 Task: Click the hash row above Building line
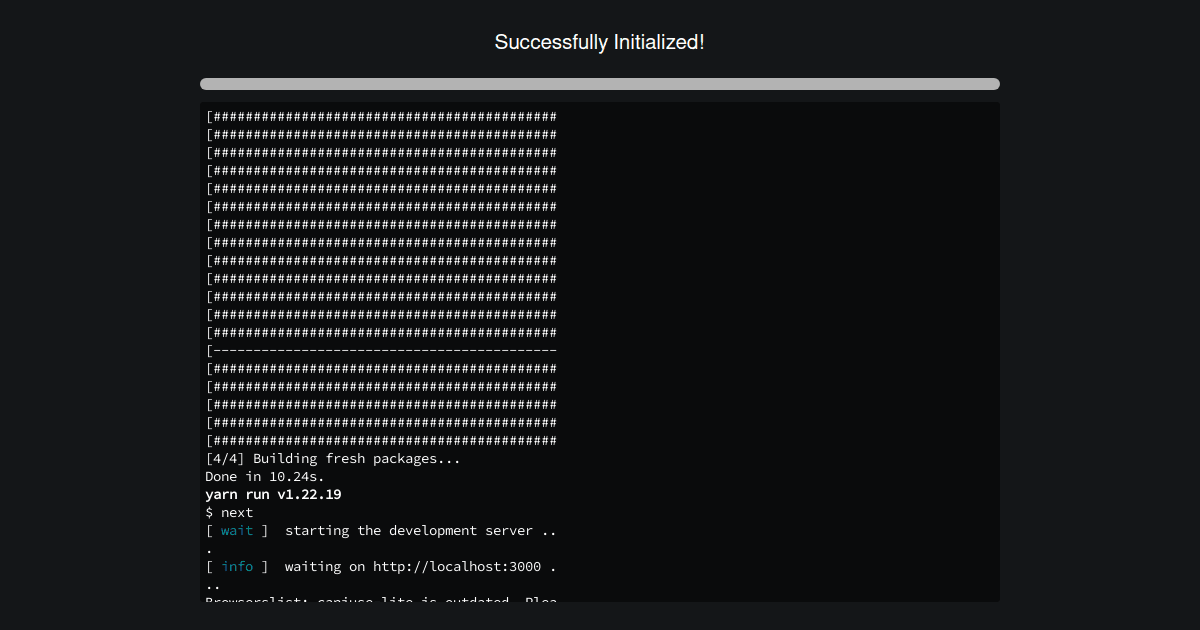(381, 441)
